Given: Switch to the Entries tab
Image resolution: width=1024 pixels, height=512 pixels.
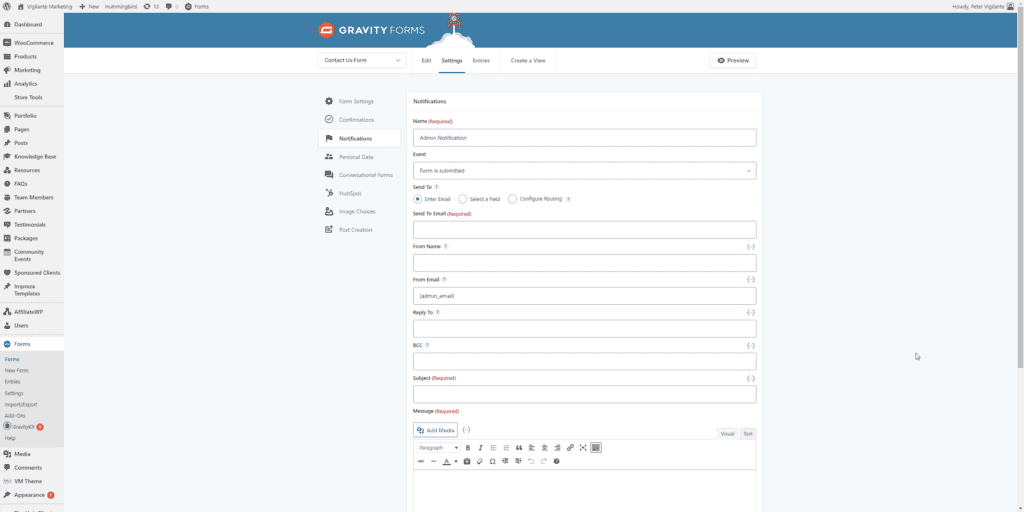Looking at the screenshot, I should click(x=481, y=60).
